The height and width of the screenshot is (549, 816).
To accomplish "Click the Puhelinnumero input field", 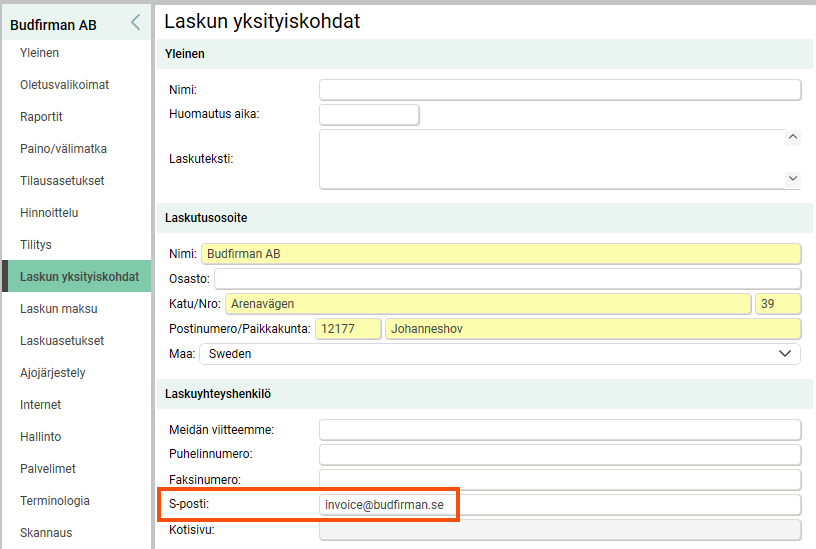I will pyautogui.click(x=560, y=455).
